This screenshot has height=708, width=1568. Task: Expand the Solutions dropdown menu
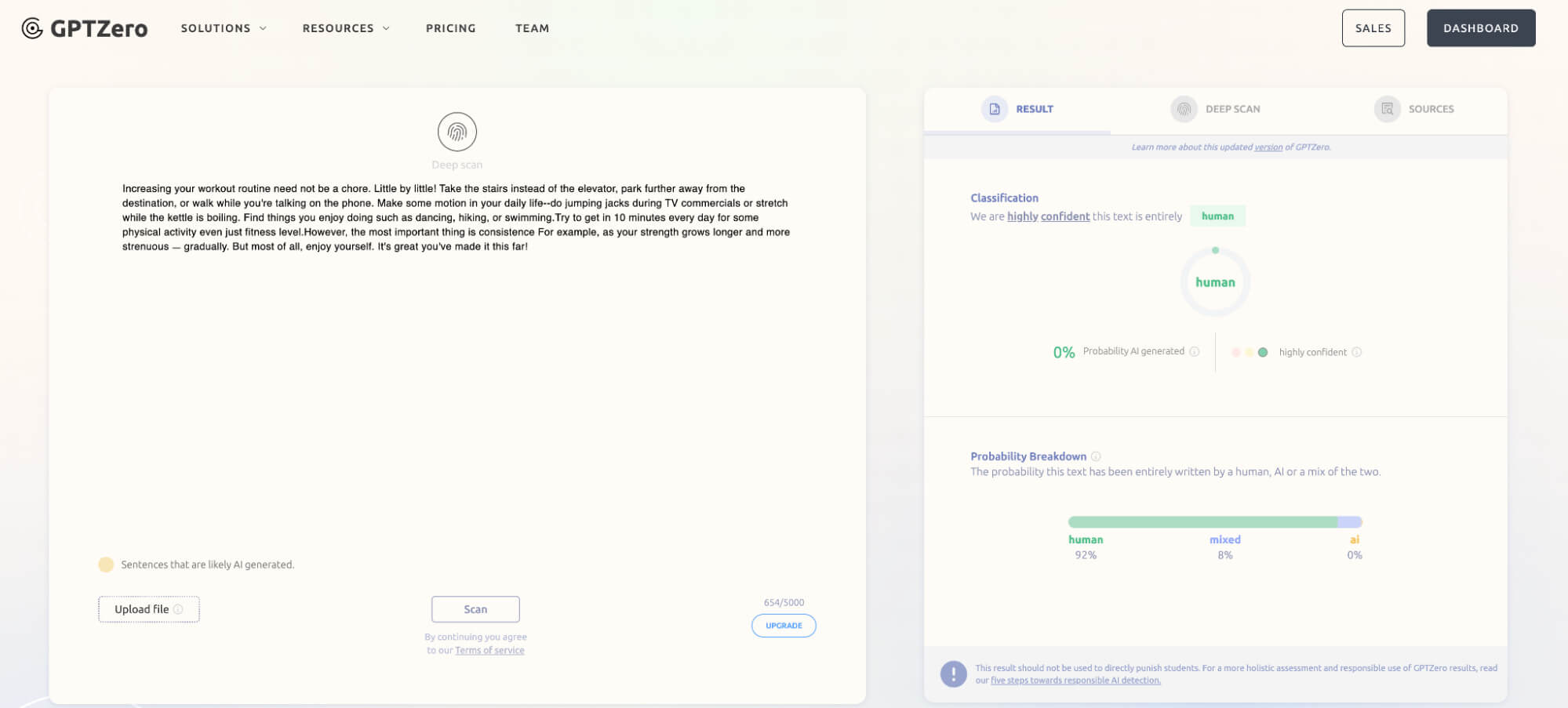(224, 28)
